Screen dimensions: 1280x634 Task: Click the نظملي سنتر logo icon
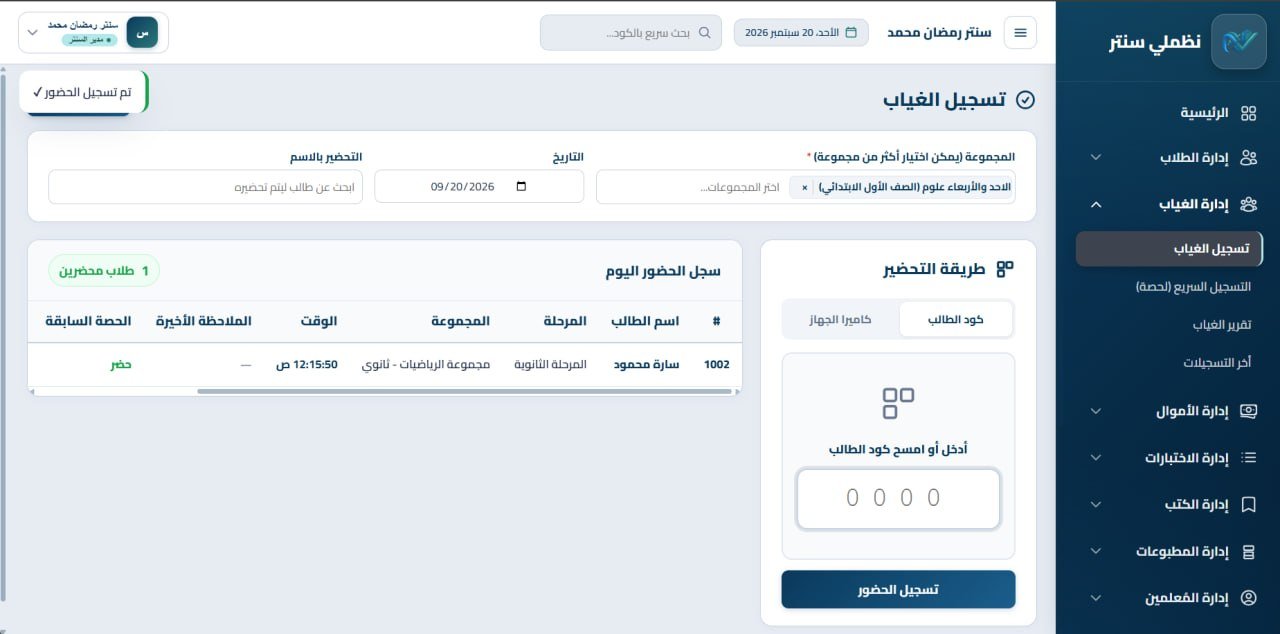pyautogui.click(x=1238, y=41)
